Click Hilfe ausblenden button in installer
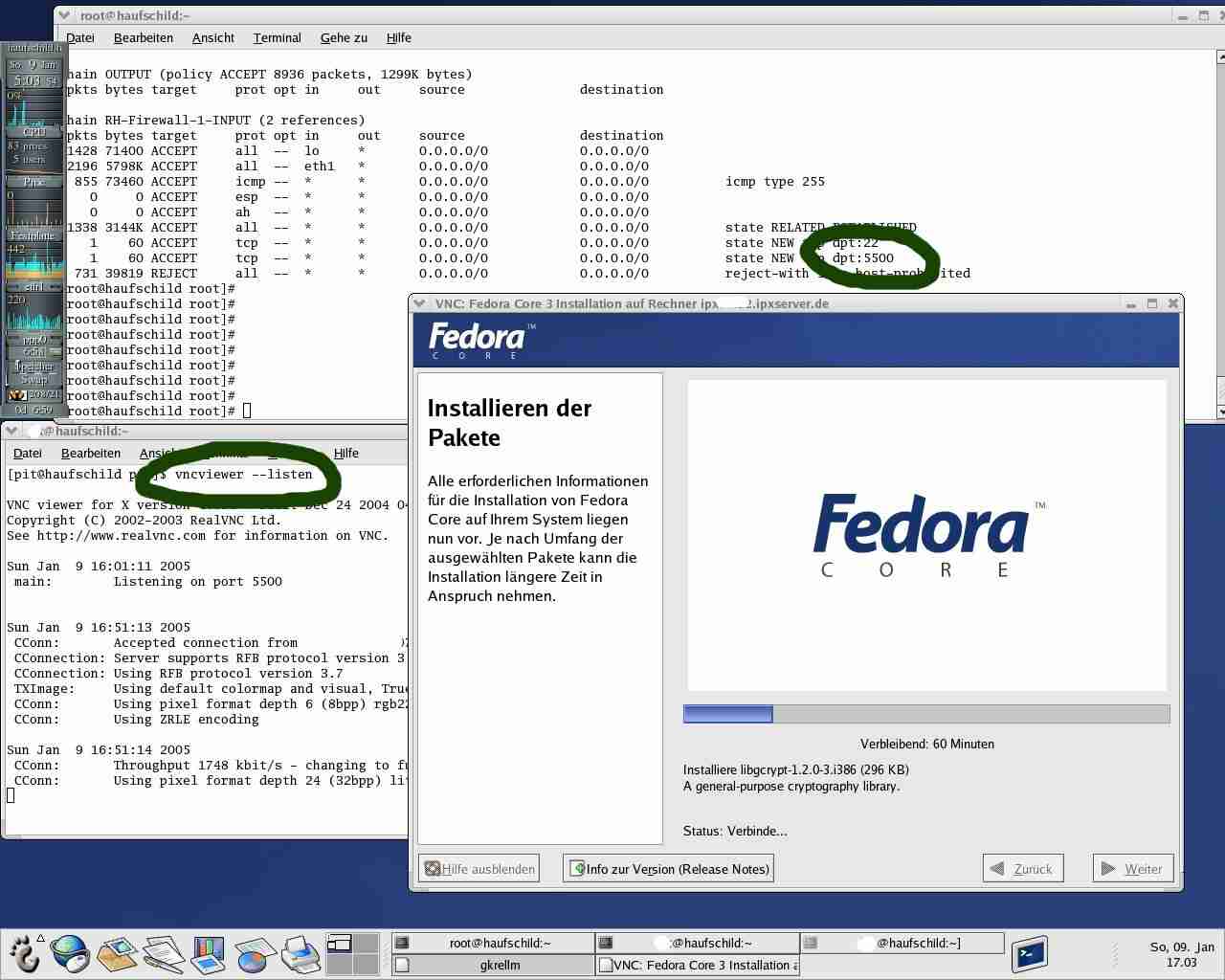This screenshot has width=1225, height=980. tap(479, 869)
